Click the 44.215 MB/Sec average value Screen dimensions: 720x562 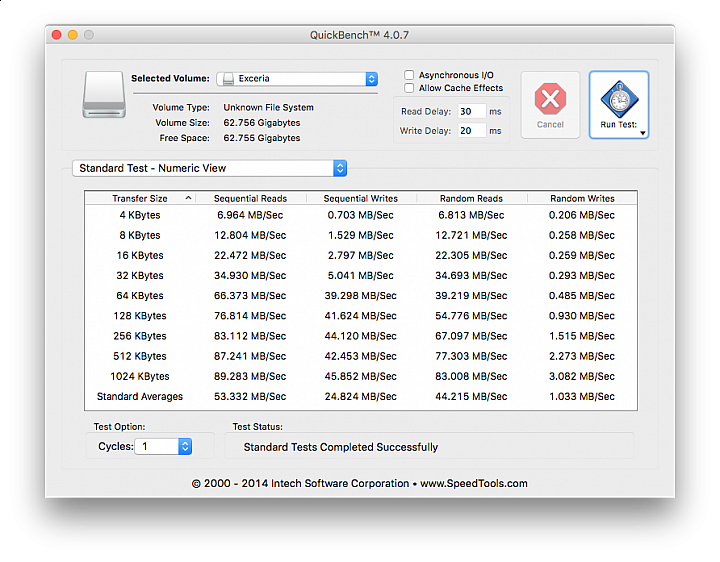[471, 397]
